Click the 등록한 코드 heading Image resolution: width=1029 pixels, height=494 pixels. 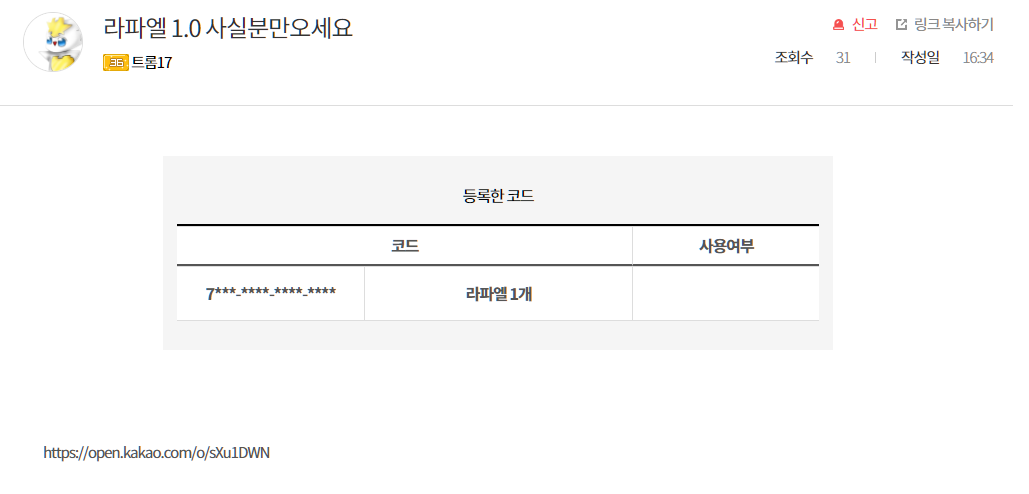(x=498, y=196)
